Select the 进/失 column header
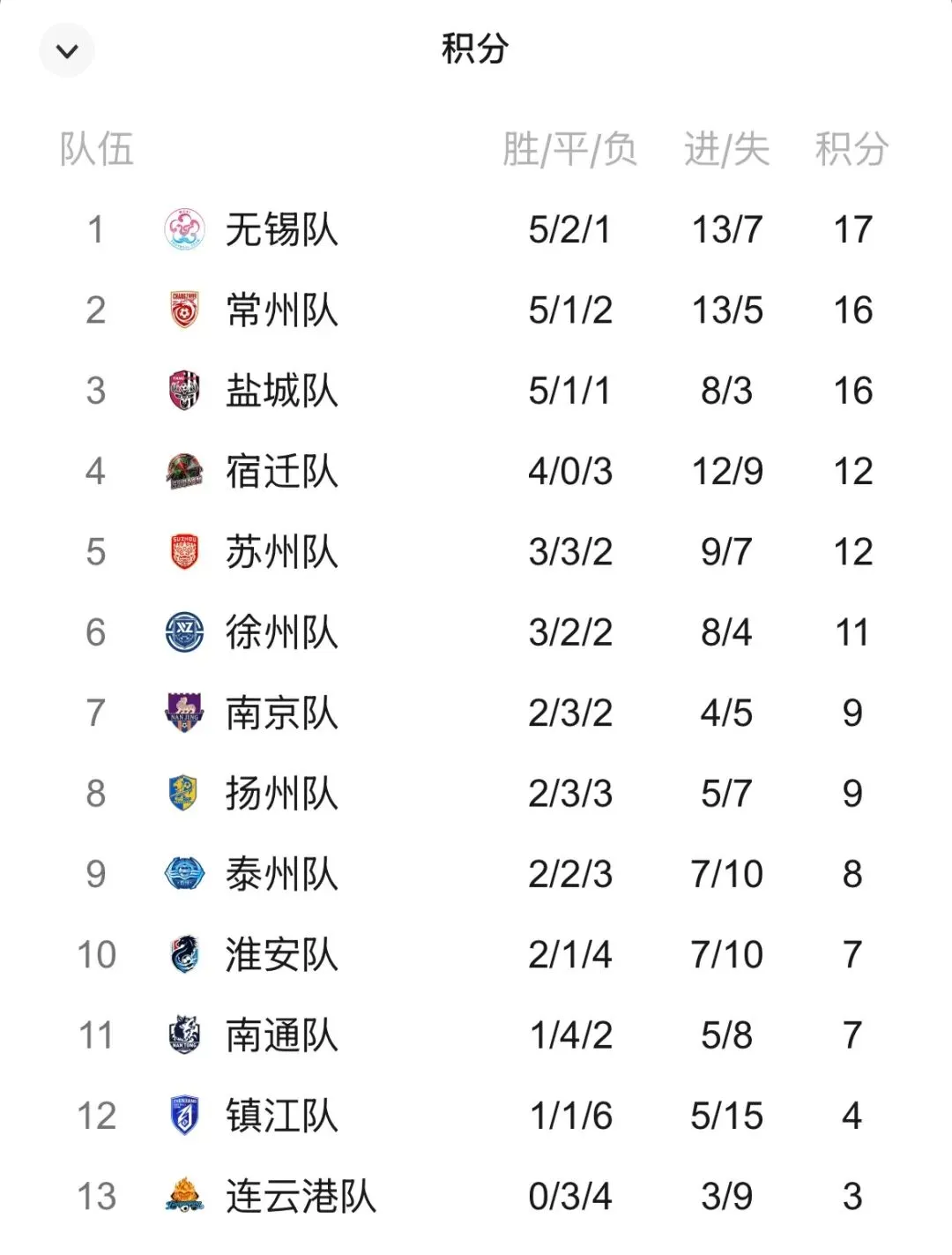Image resolution: width=952 pixels, height=1255 pixels. pyautogui.click(x=727, y=149)
